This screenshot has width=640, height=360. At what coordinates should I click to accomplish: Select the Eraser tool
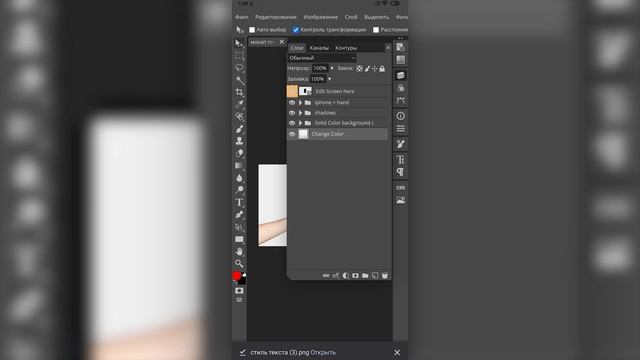pyautogui.click(x=239, y=153)
